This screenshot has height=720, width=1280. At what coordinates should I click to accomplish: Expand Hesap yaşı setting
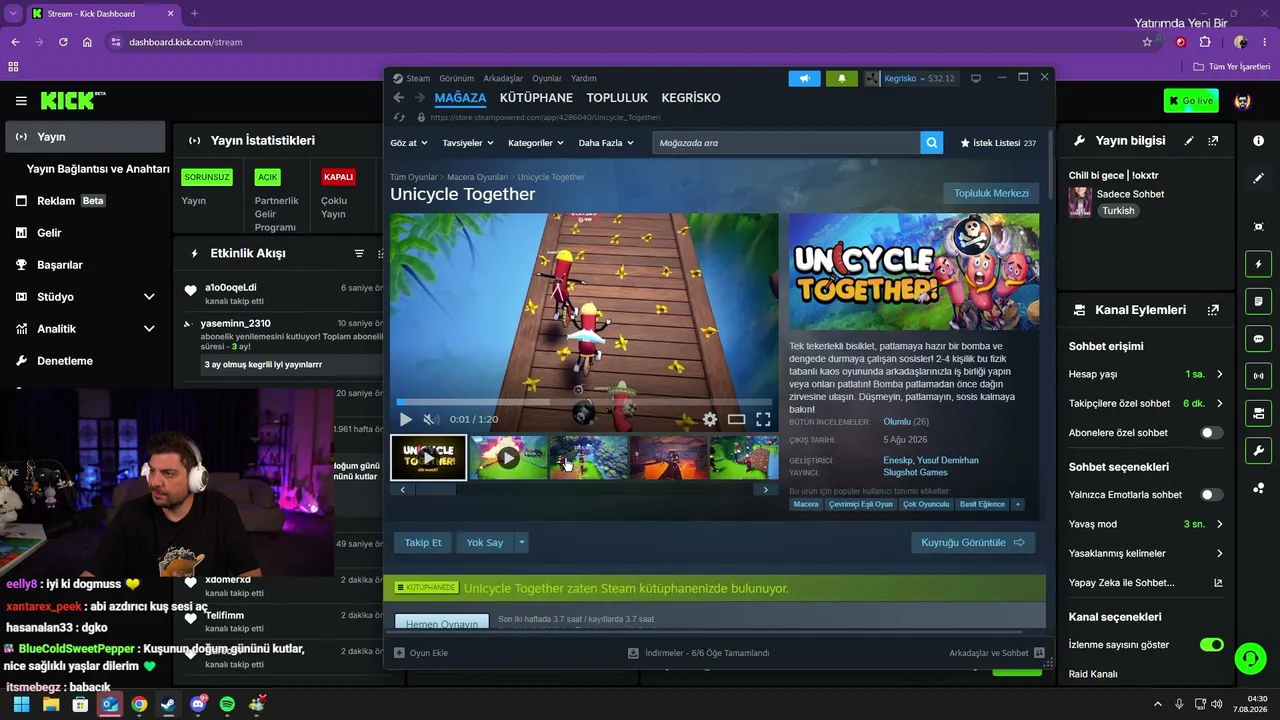(1219, 374)
